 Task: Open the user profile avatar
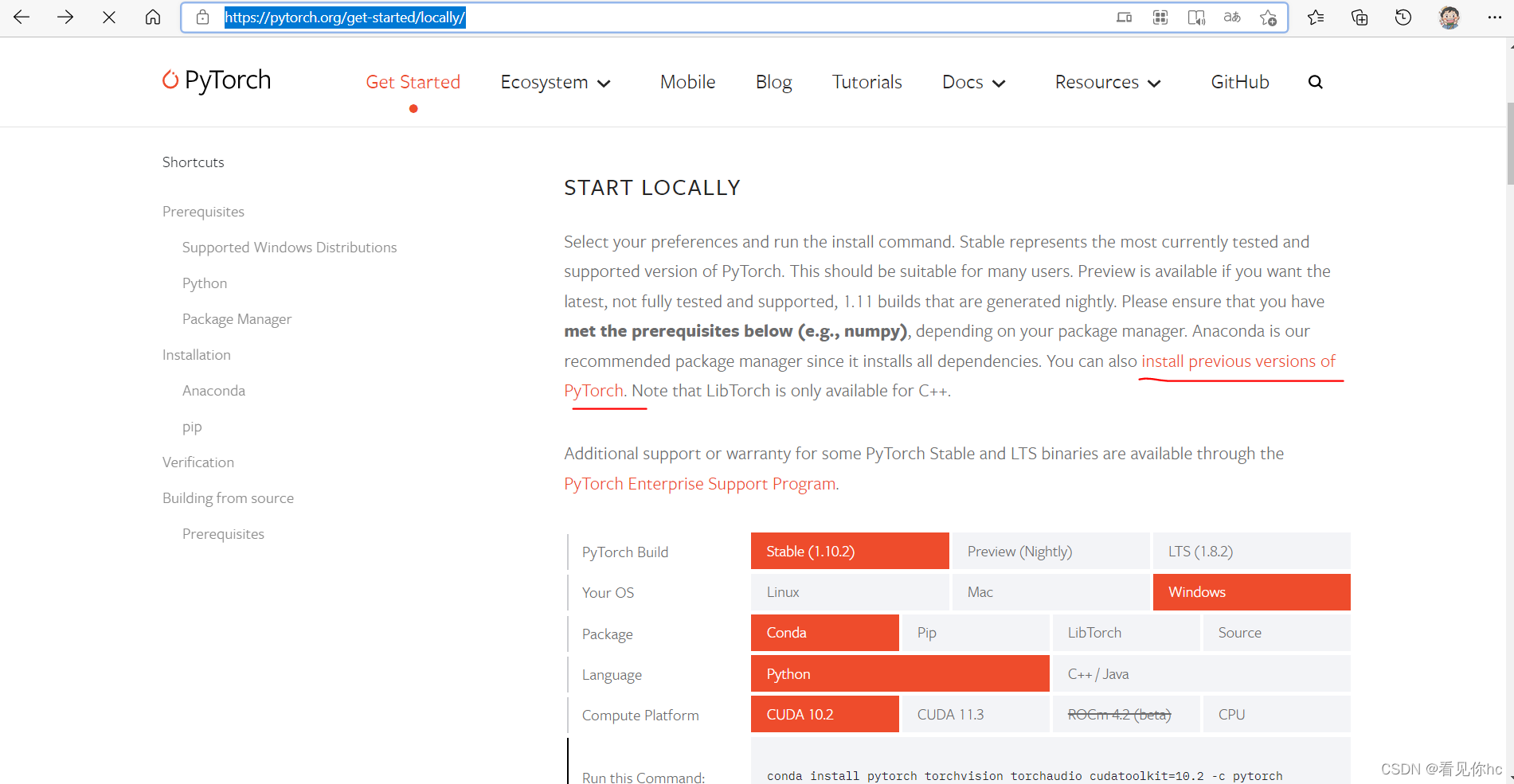pos(1449,17)
